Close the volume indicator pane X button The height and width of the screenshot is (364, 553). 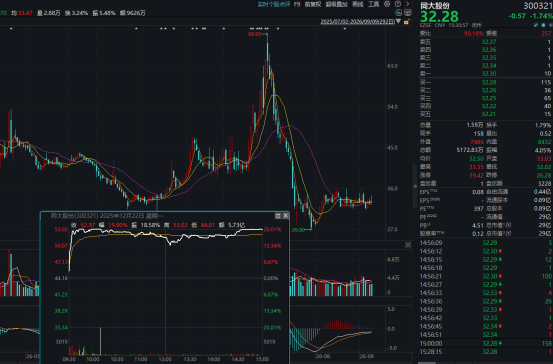point(408,245)
